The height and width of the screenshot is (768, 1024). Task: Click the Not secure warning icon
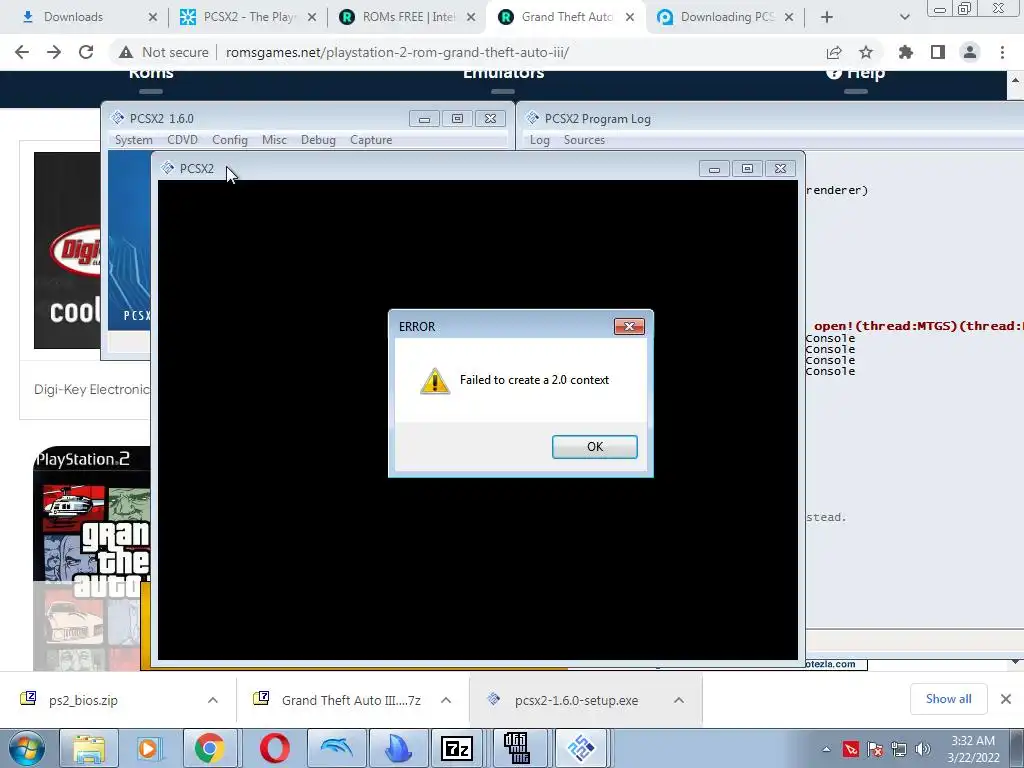(x=126, y=52)
